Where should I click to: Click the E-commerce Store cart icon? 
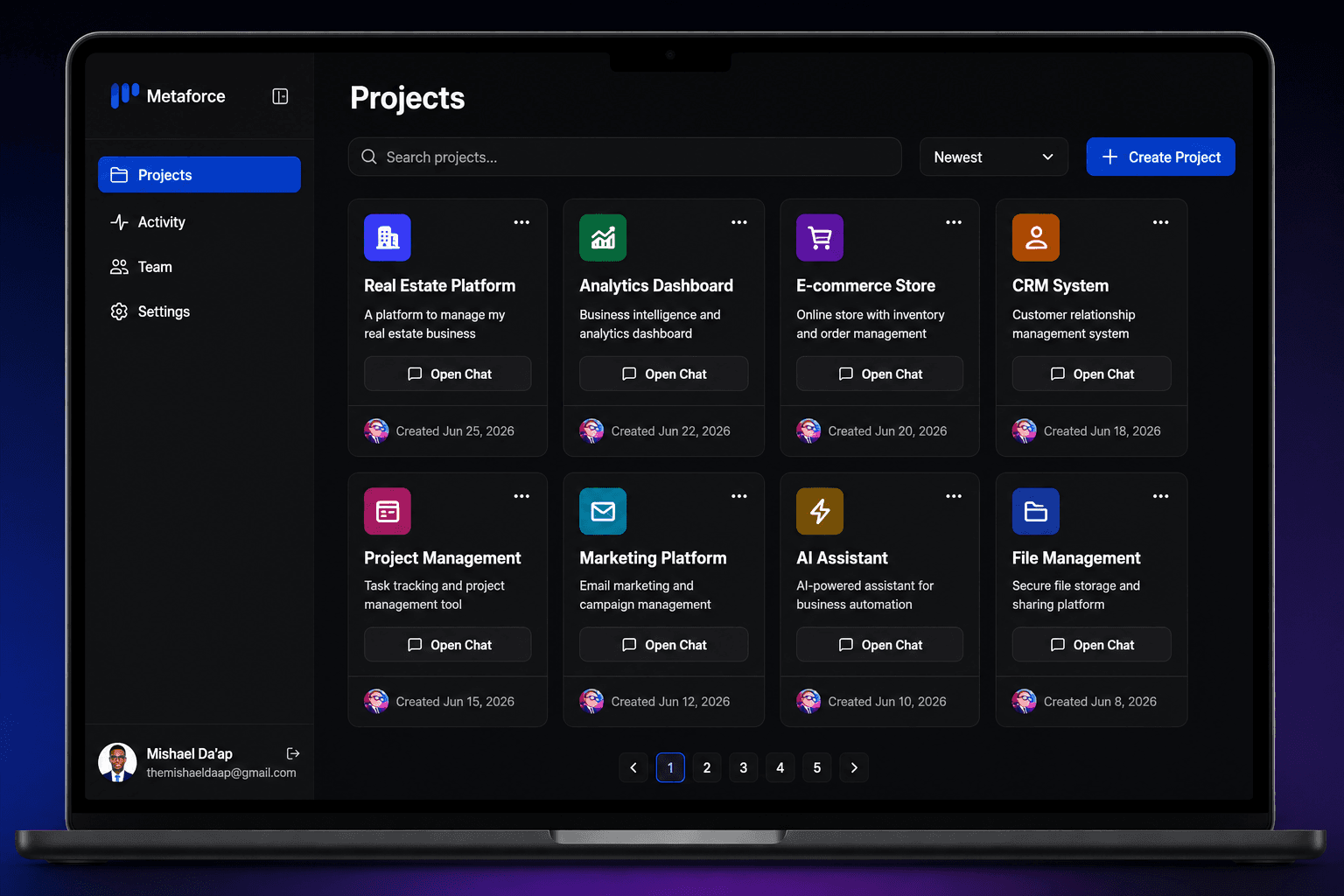(x=820, y=237)
